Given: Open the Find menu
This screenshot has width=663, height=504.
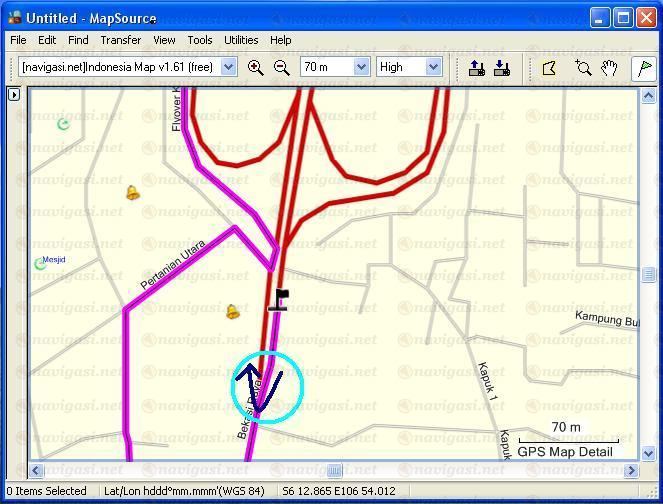Looking at the screenshot, I should pyautogui.click(x=78, y=40).
